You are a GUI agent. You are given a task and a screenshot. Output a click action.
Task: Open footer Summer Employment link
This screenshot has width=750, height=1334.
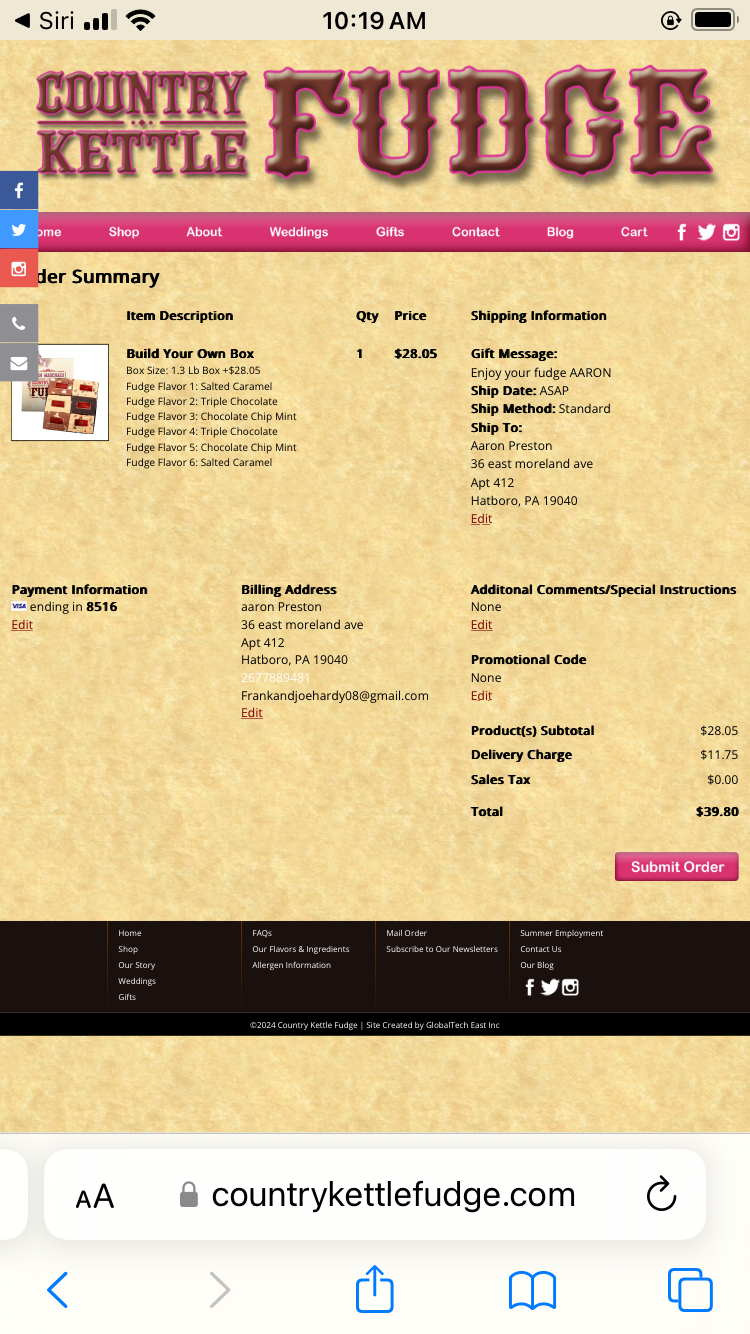pyautogui.click(x=562, y=933)
